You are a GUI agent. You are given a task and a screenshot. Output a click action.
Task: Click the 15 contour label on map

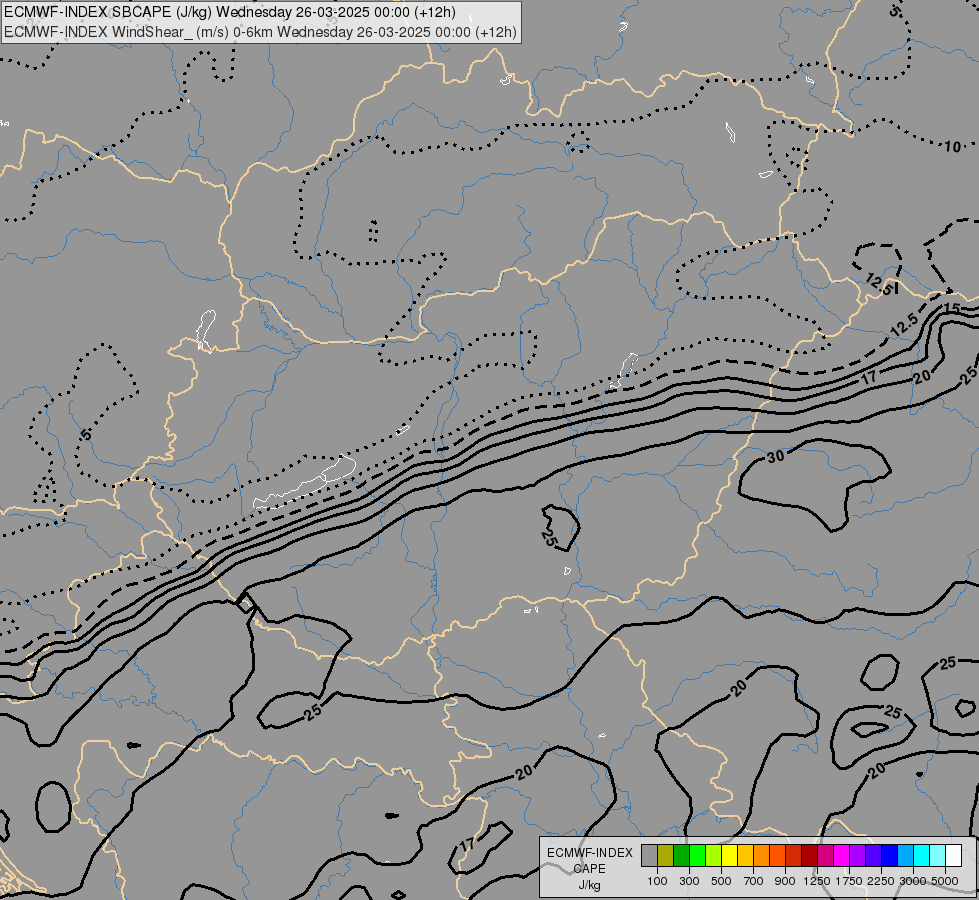pos(952,307)
